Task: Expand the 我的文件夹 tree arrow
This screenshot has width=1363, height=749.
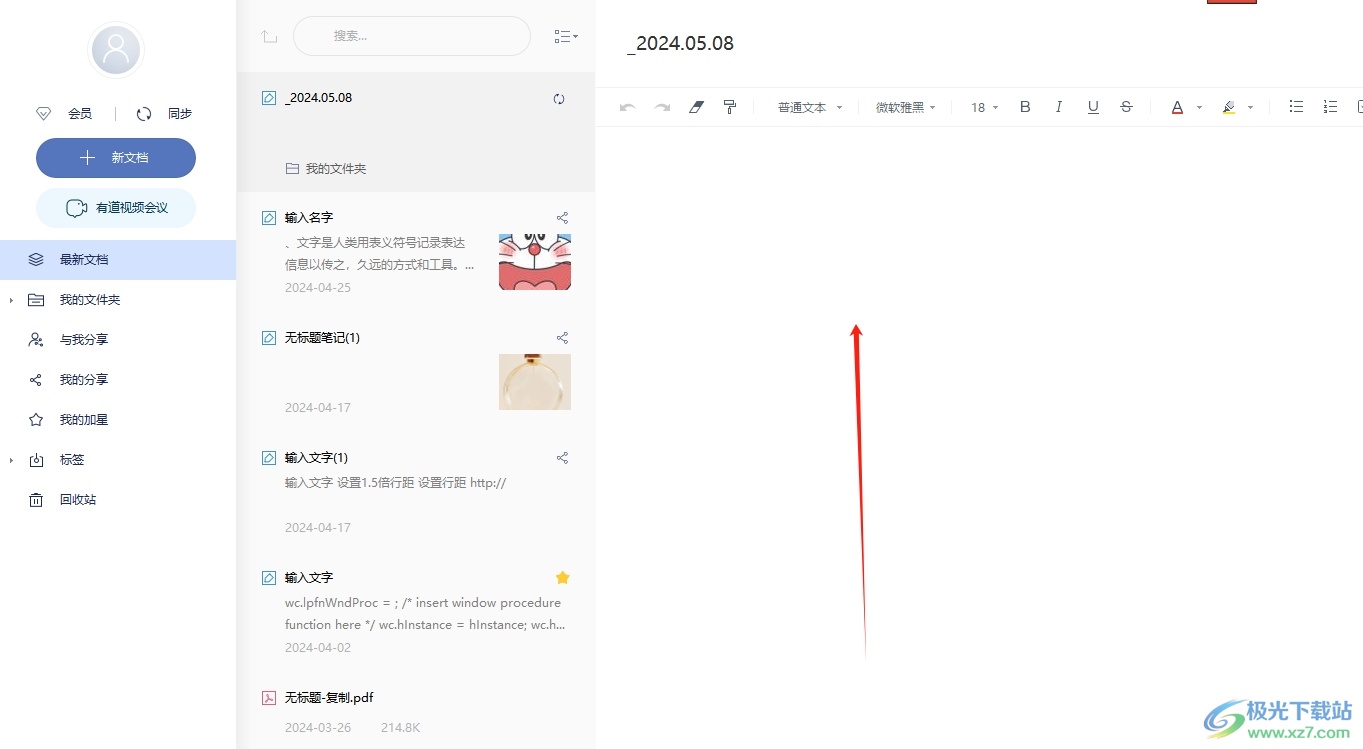Action: click(11, 300)
